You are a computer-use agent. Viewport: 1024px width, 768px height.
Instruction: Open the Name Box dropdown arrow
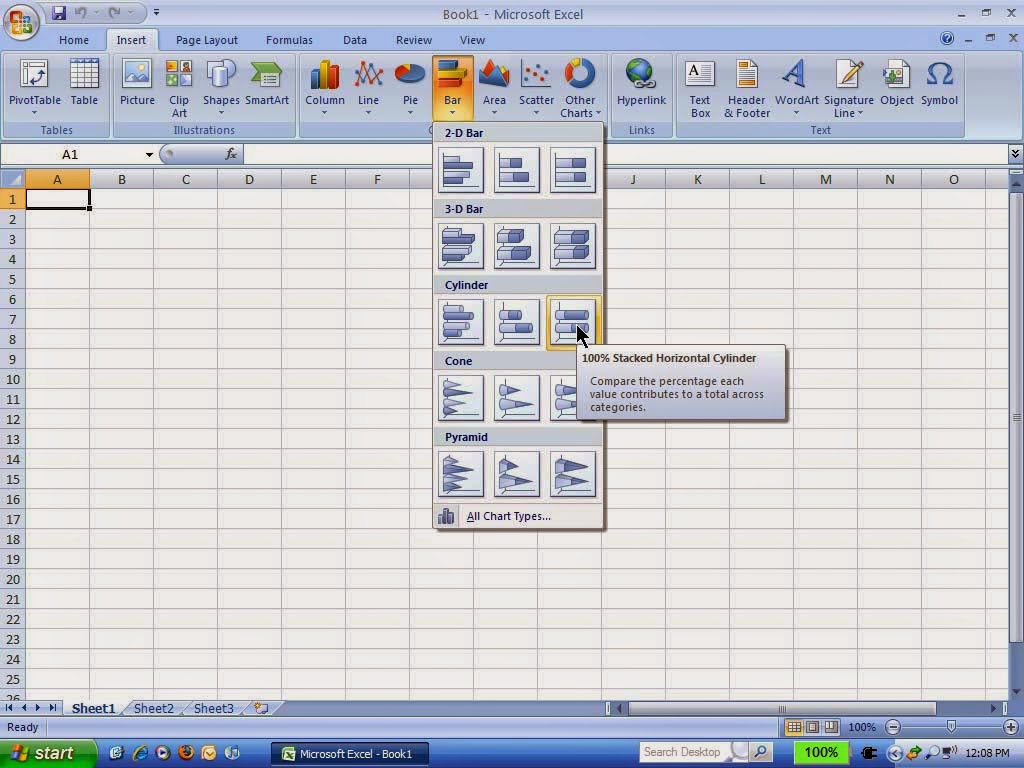click(149, 155)
